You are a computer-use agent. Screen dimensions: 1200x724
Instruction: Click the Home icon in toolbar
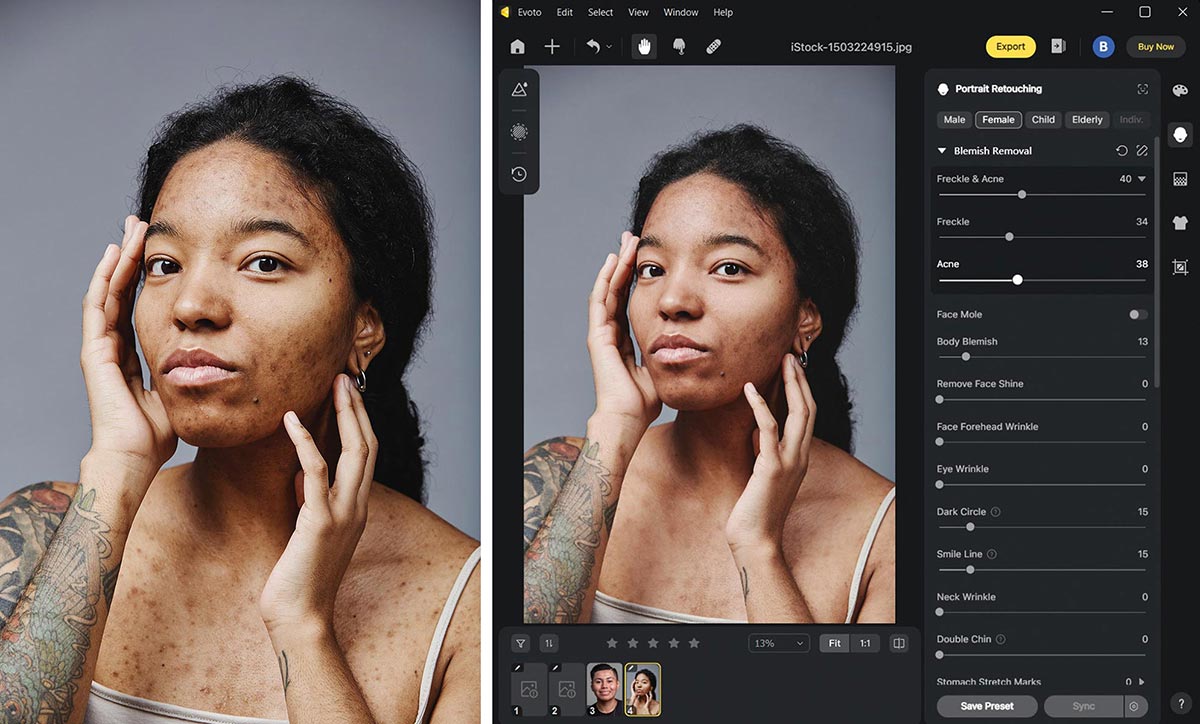pos(517,47)
